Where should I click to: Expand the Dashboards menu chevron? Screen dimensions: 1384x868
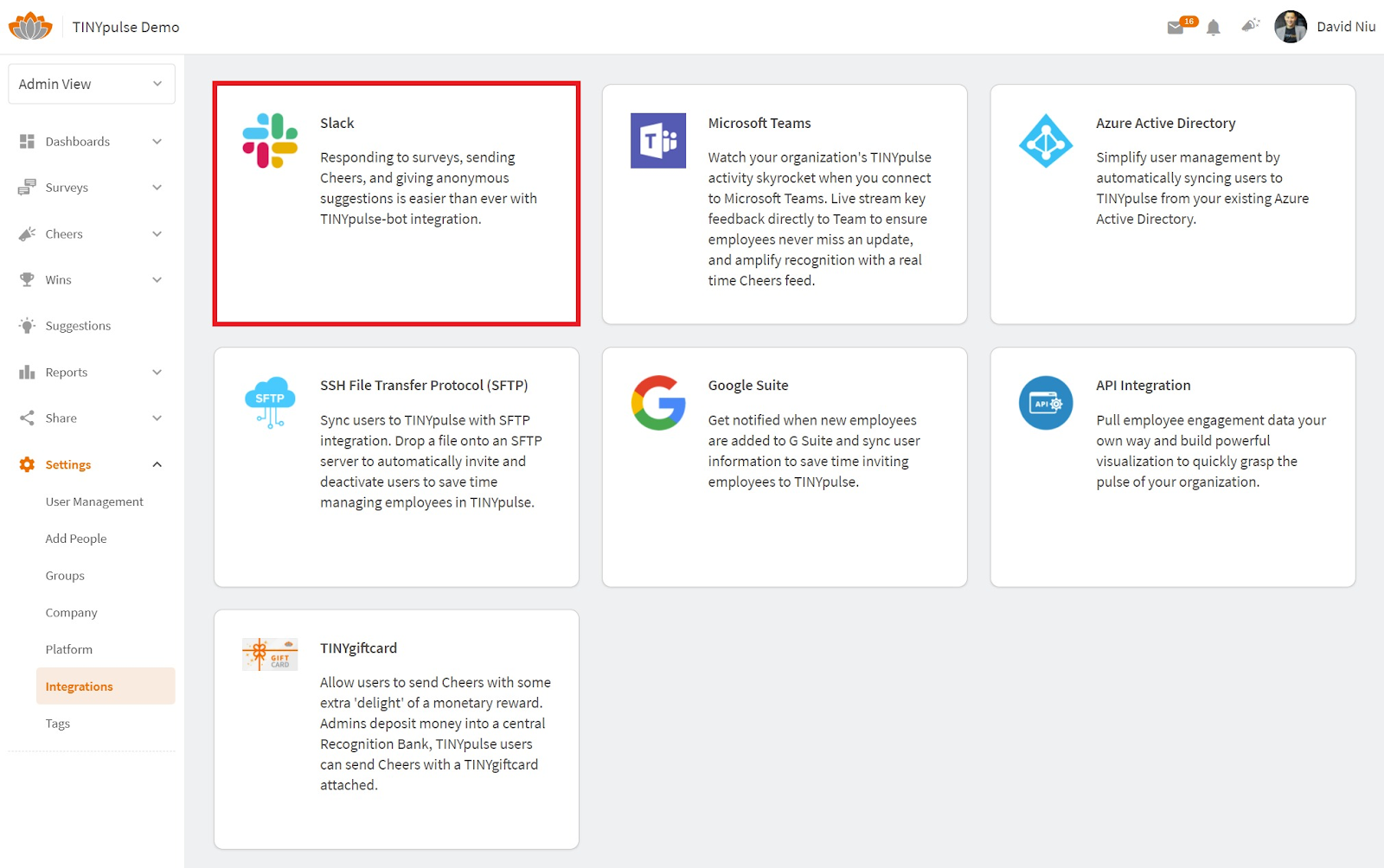(157, 141)
